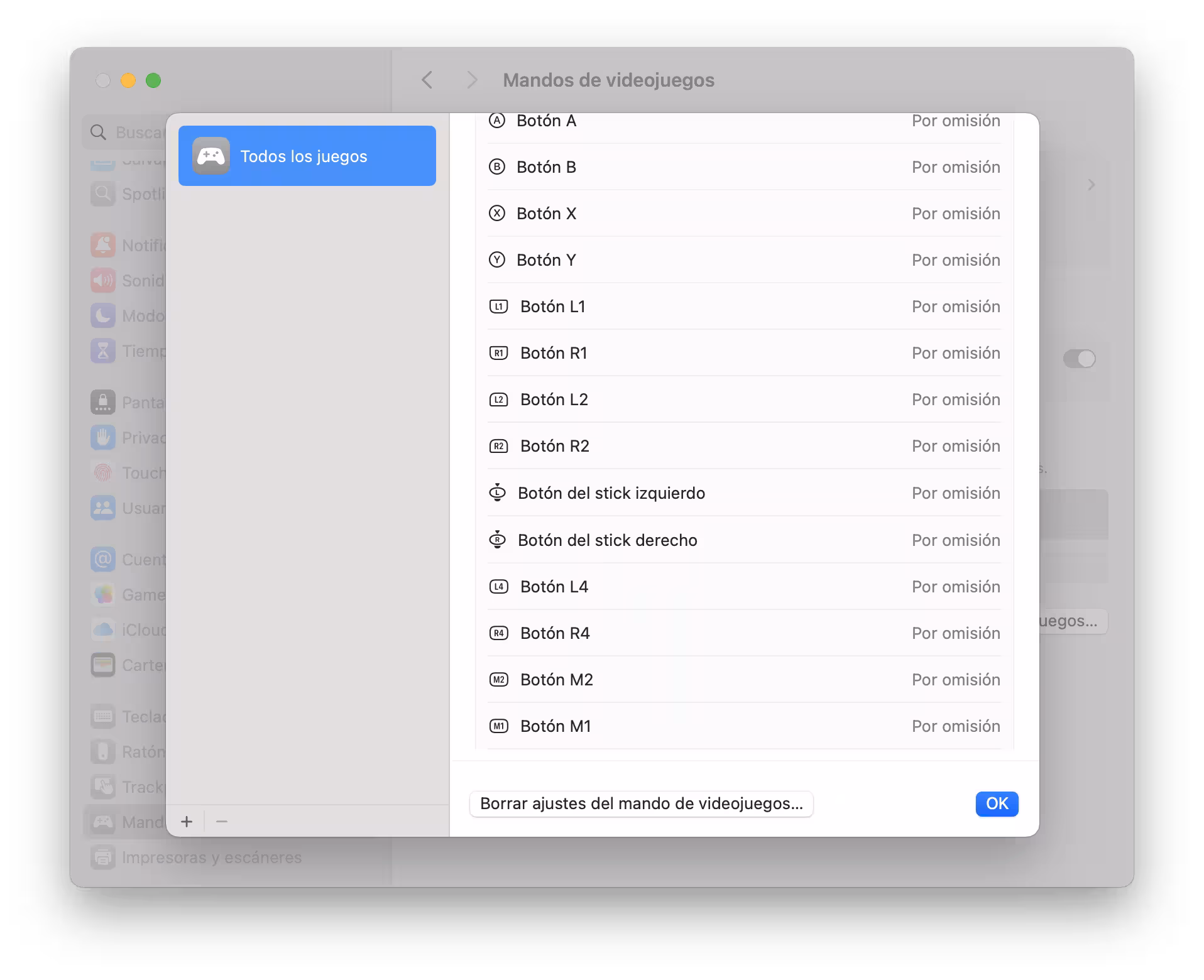Open Por omisión menu for Botón M1
This screenshot has width=1204, height=980.
pos(956,726)
